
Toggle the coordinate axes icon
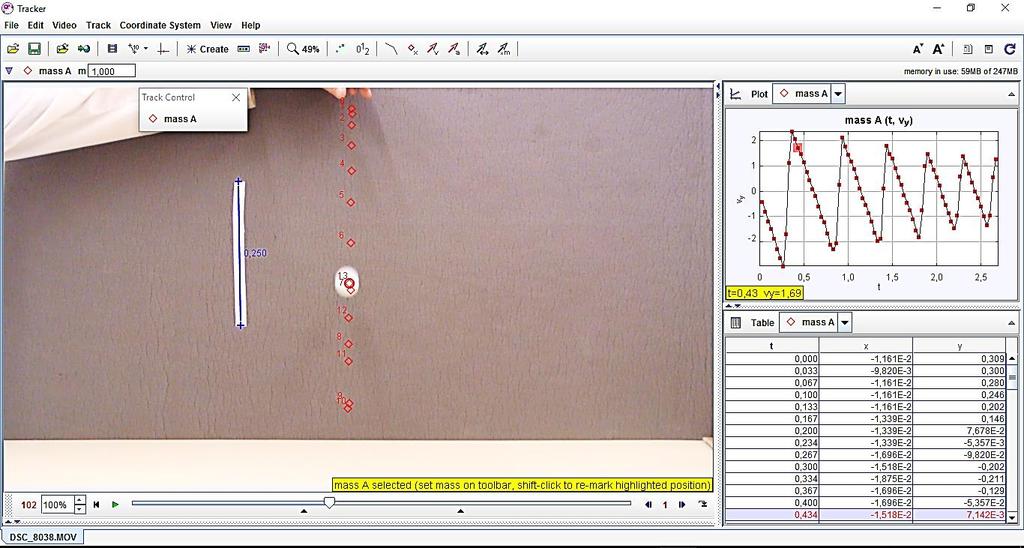[163, 49]
